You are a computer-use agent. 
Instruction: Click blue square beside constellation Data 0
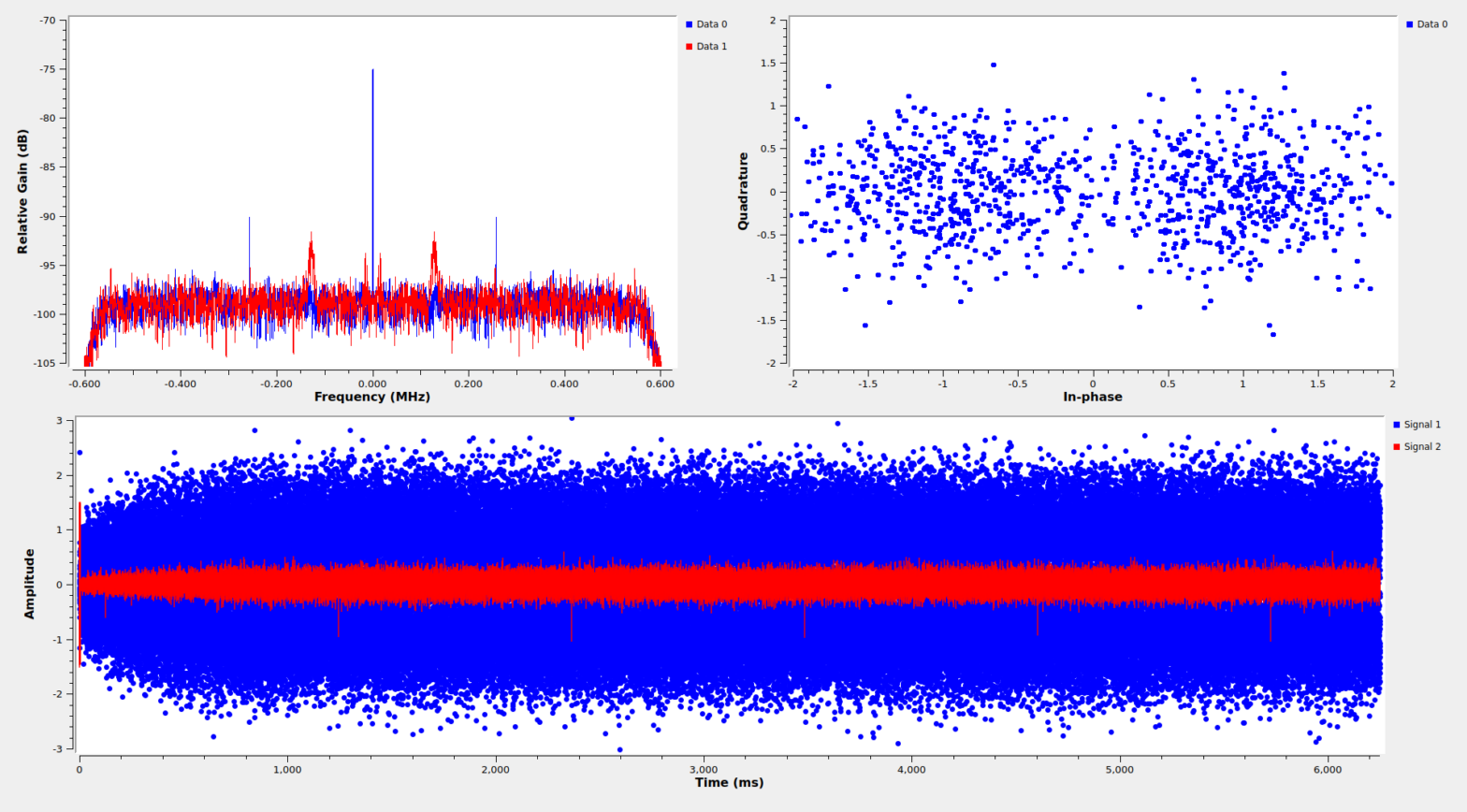tap(1410, 24)
